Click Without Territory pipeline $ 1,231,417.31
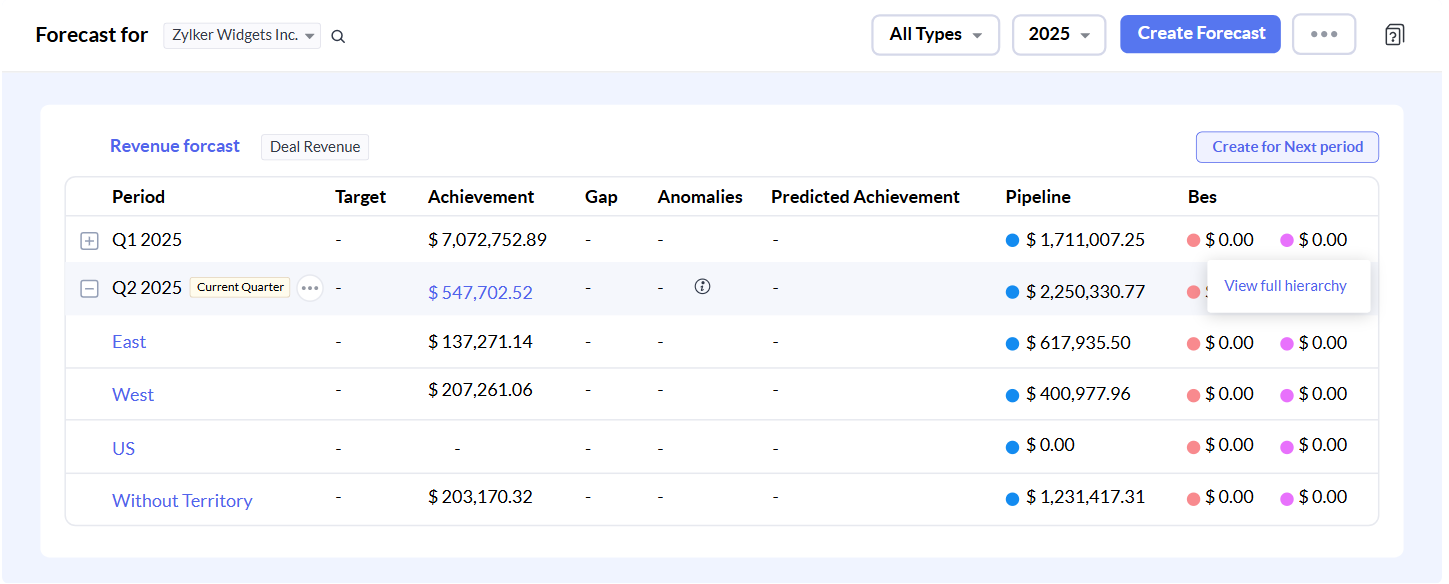The height and width of the screenshot is (584, 1449). (x=1085, y=497)
